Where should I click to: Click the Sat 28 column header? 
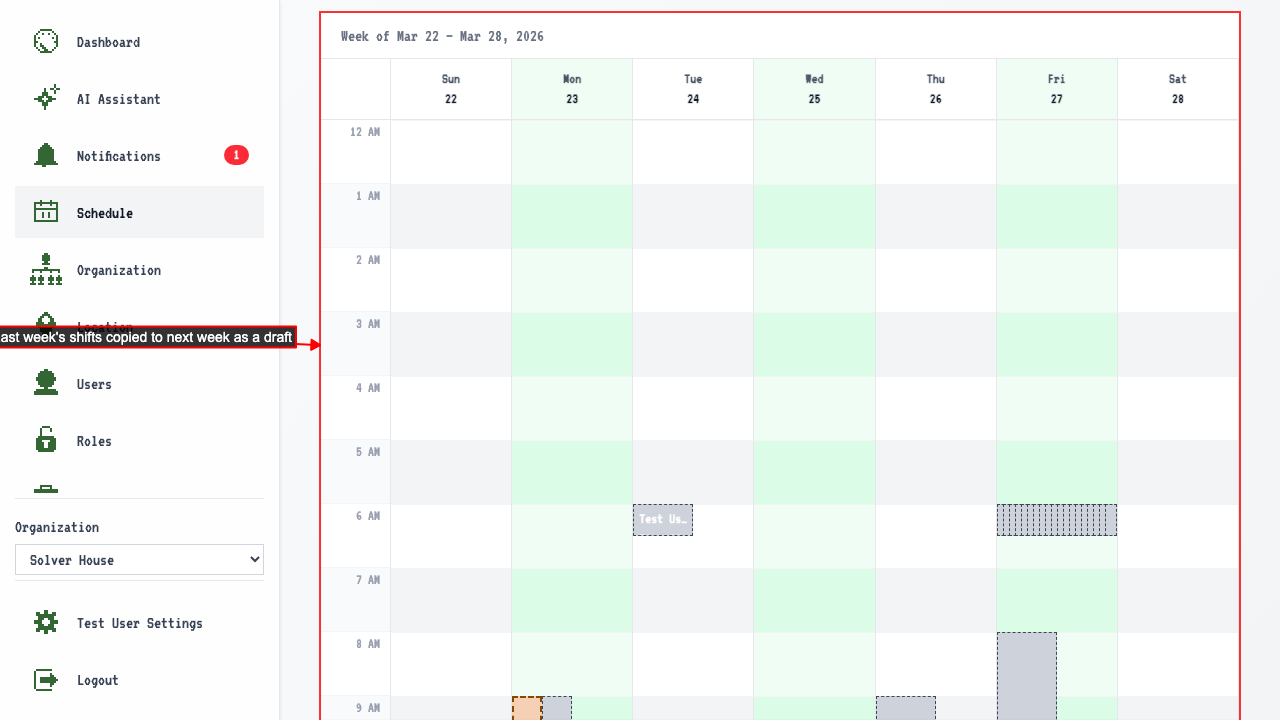(x=1178, y=89)
